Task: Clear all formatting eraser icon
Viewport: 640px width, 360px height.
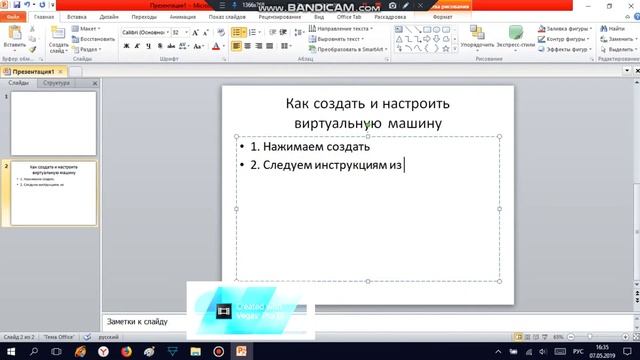Action: tap(221, 33)
